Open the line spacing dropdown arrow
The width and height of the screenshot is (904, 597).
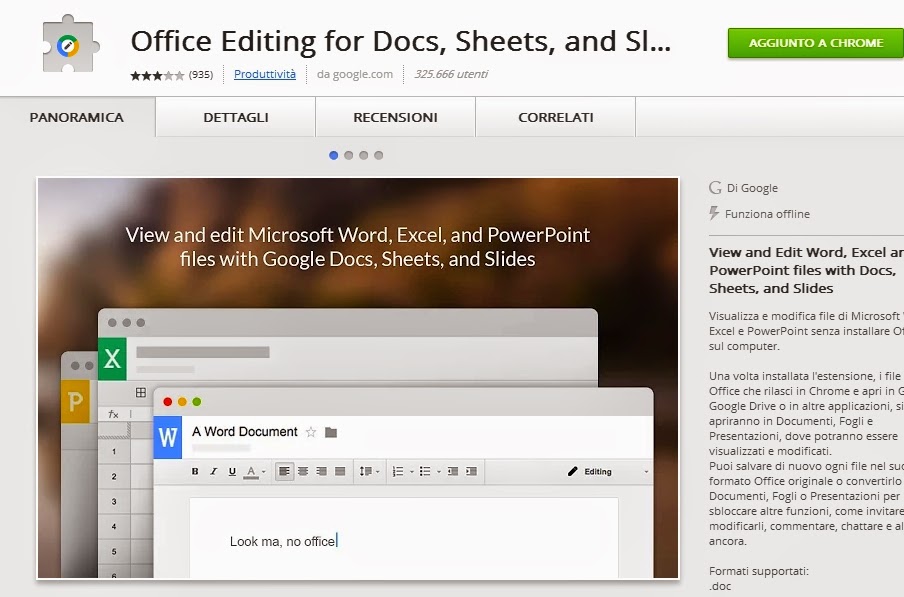pos(378,472)
